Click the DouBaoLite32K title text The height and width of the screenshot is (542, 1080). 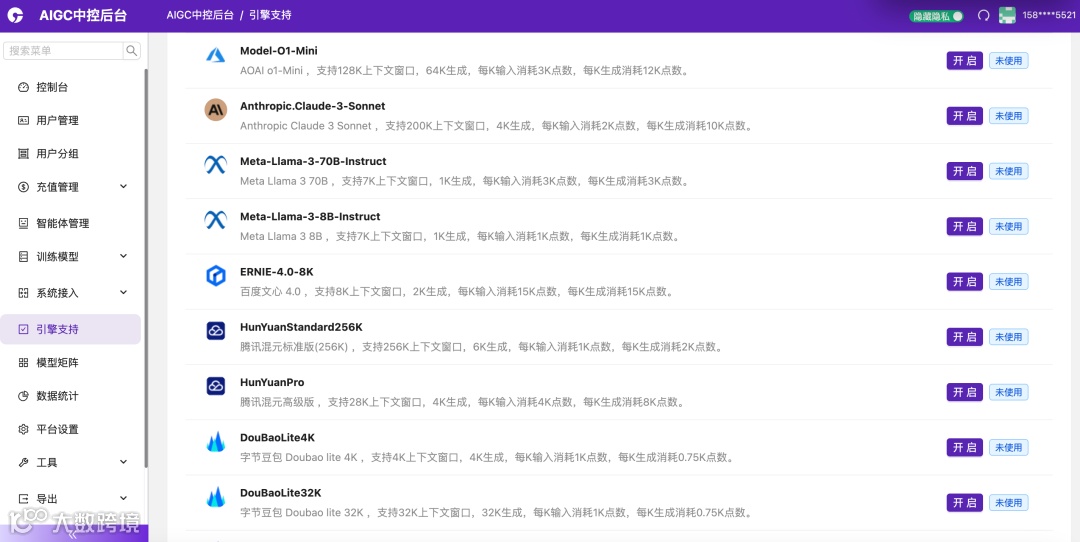(x=280, y=493)
